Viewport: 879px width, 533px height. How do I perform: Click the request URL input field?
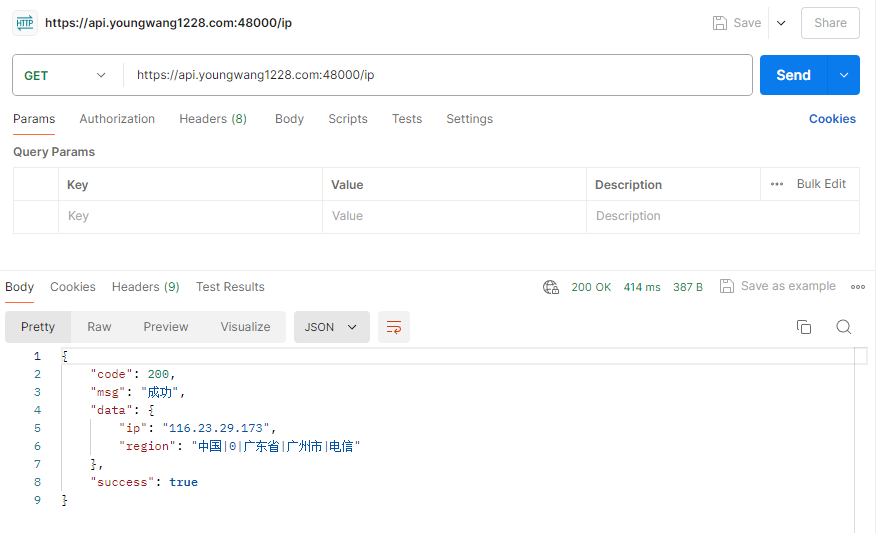pos(437,75)
